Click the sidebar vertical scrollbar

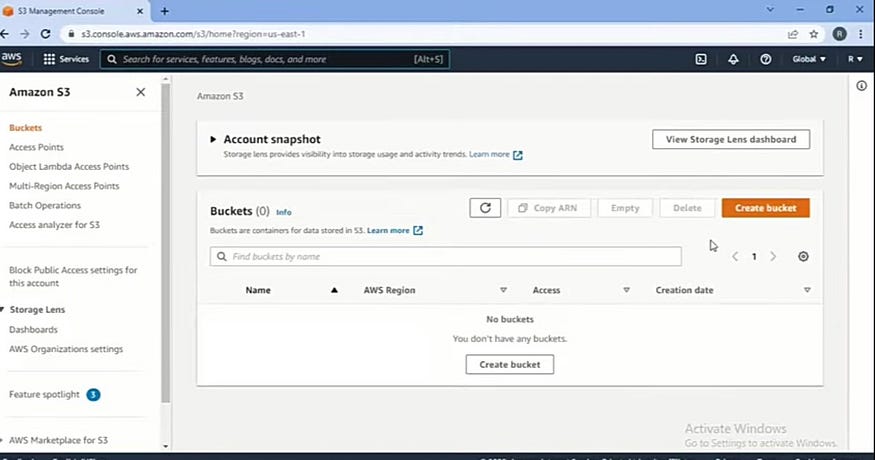click(x=165, y=243)
